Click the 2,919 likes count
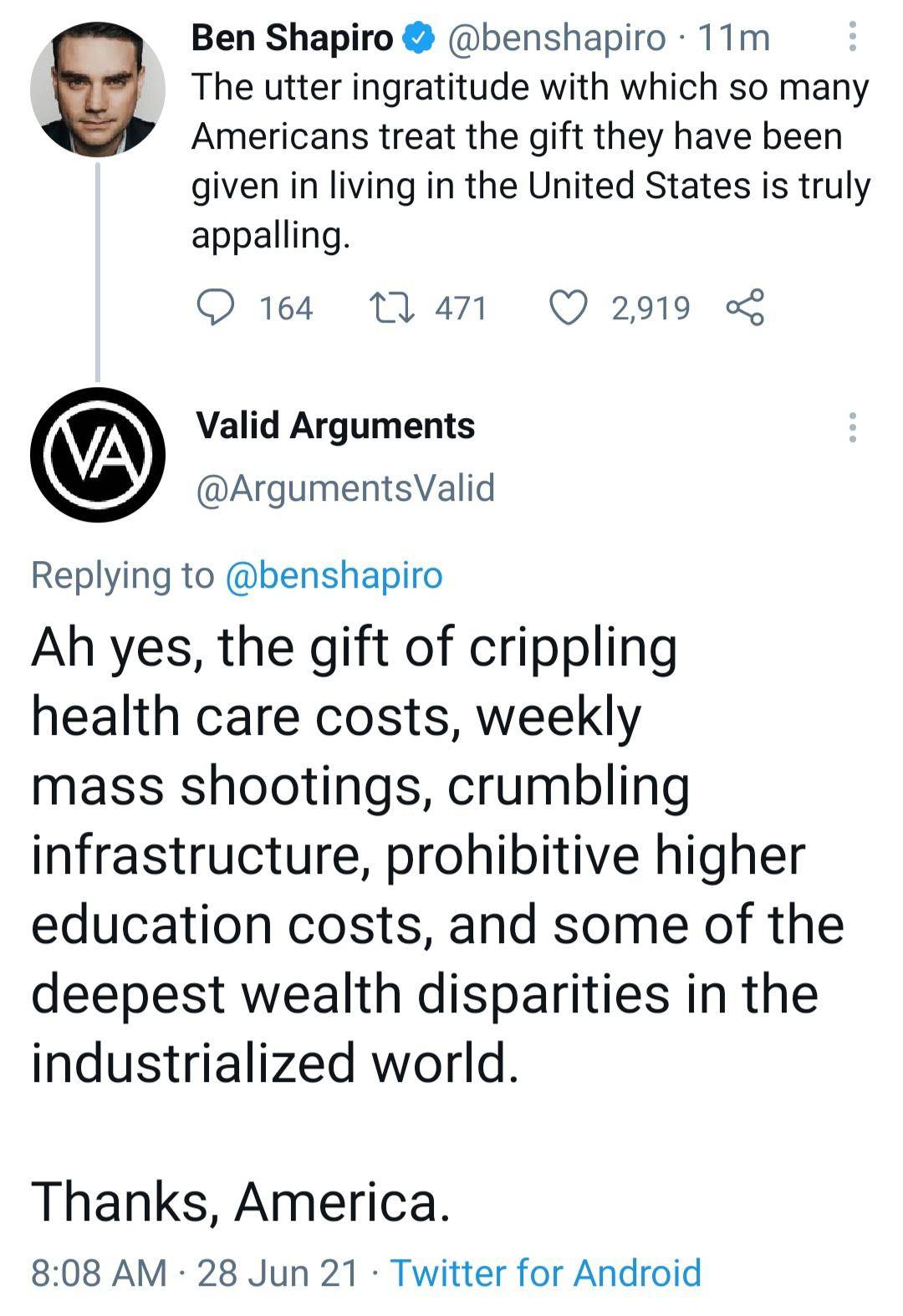 [650, 308]
